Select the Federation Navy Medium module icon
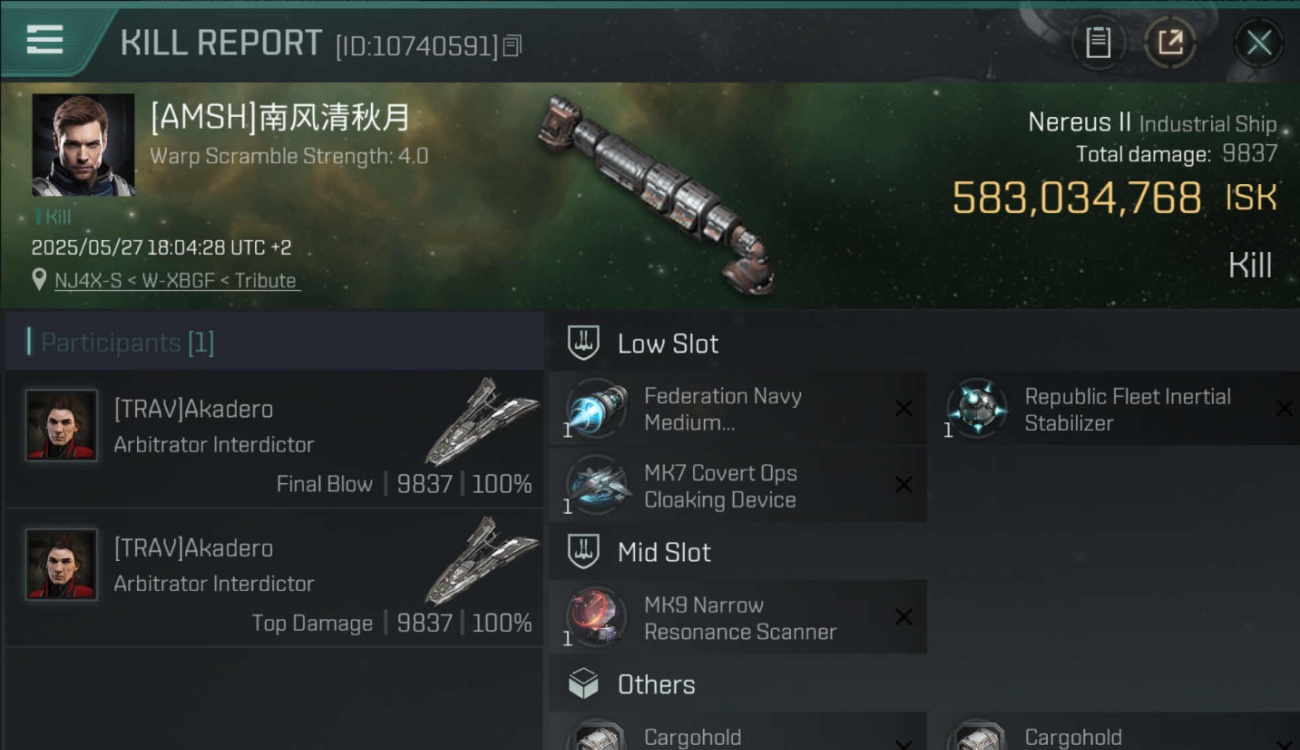The height and width of the screenshot is (750, 1300). pyautogui.click(x=596, y=409)
